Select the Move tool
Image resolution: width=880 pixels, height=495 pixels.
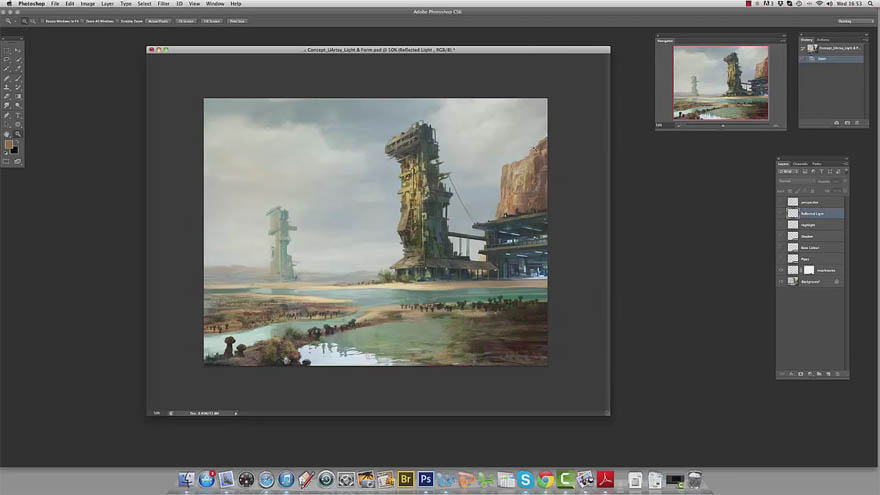[17, 50]
